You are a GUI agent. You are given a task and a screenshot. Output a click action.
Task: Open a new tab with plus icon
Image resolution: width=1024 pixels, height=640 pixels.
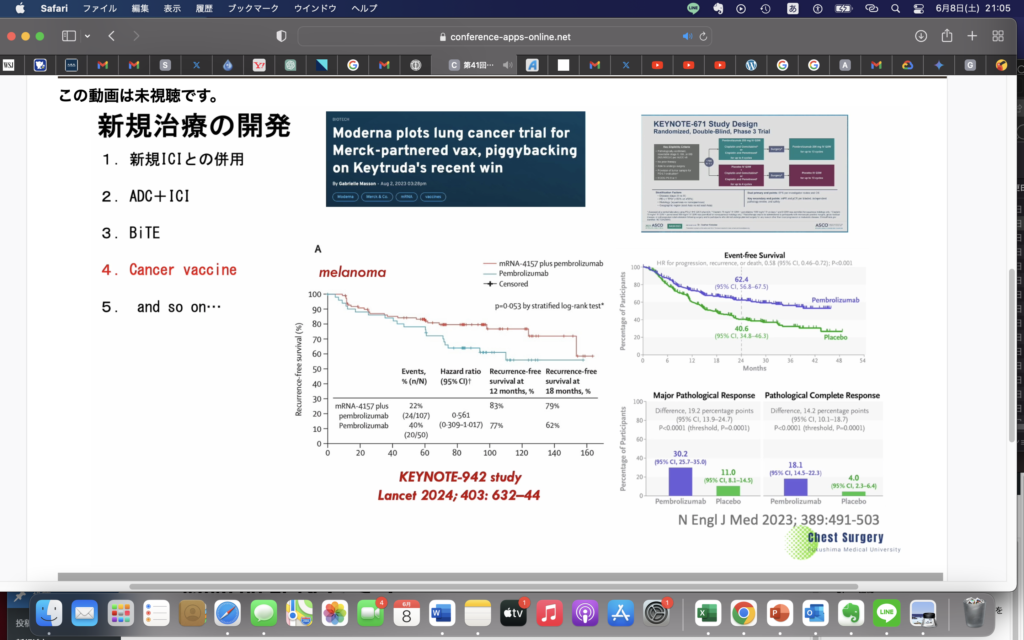972,36
